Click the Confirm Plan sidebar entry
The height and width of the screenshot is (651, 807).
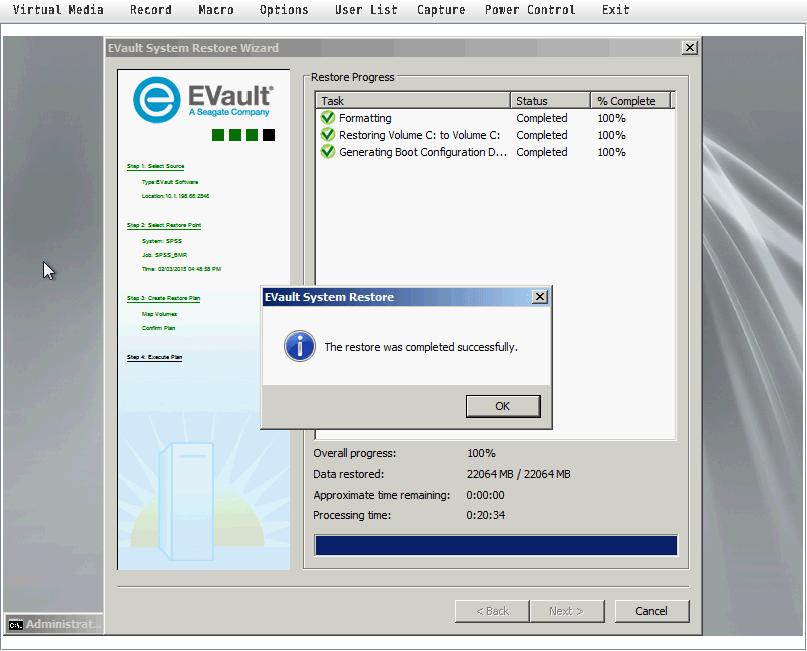pos(159,328)
